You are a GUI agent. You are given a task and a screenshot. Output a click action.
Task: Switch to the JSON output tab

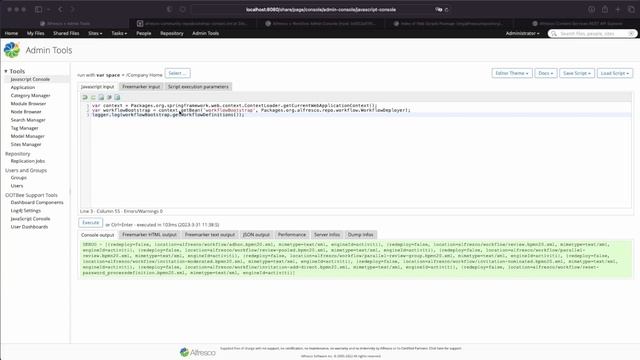[x=256, y=235]
